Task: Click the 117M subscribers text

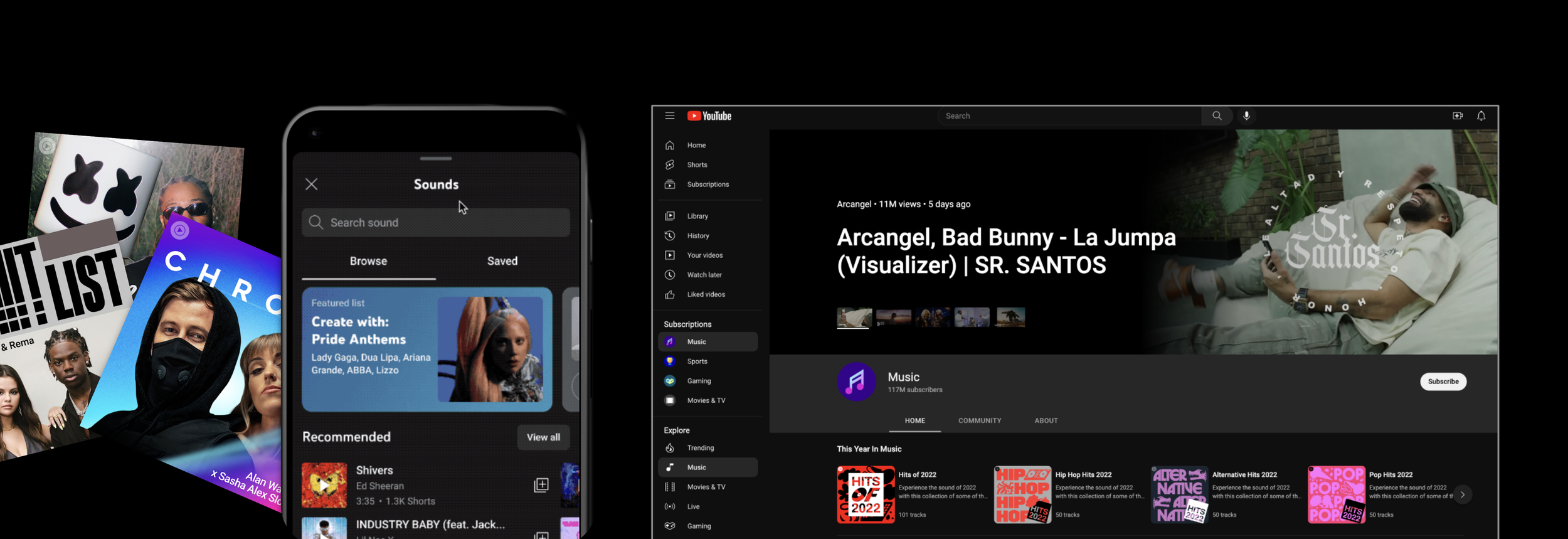Action: pos(915,390)
